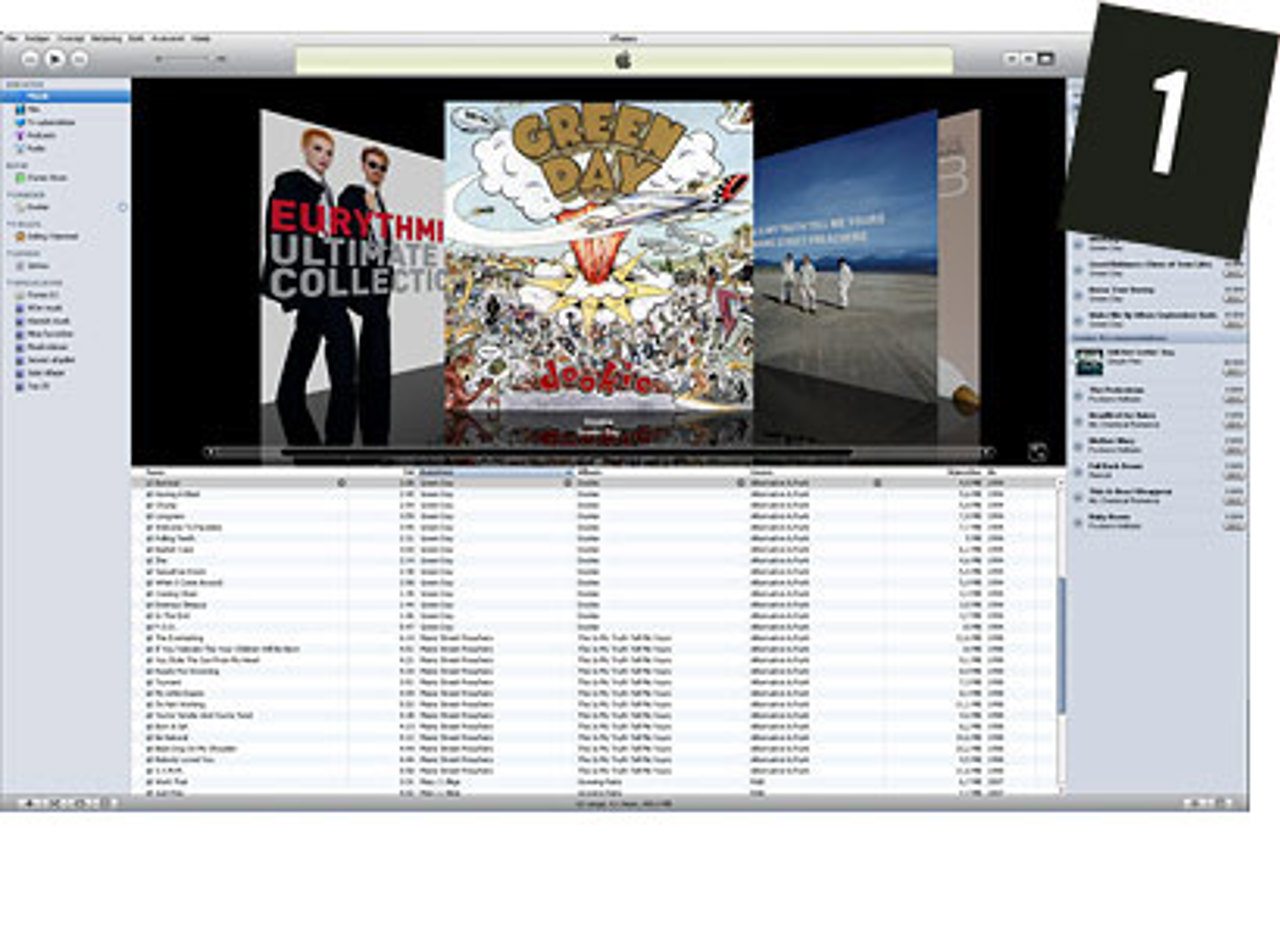Skip to the previous track
This screenshot has height=937, width=1280.
click(30, 59)
